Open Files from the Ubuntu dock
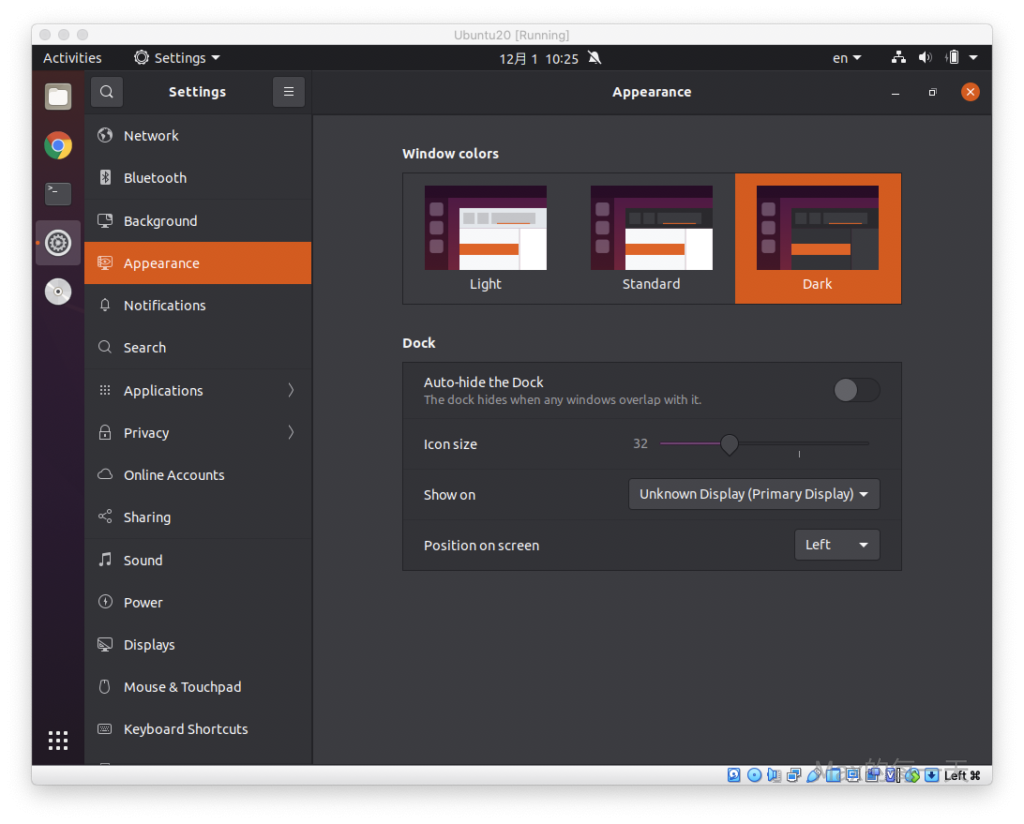 pos(58,97)
